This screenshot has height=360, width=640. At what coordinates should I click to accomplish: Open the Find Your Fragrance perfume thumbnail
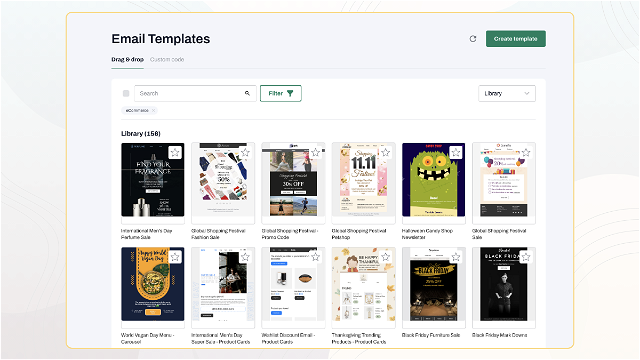153,184
